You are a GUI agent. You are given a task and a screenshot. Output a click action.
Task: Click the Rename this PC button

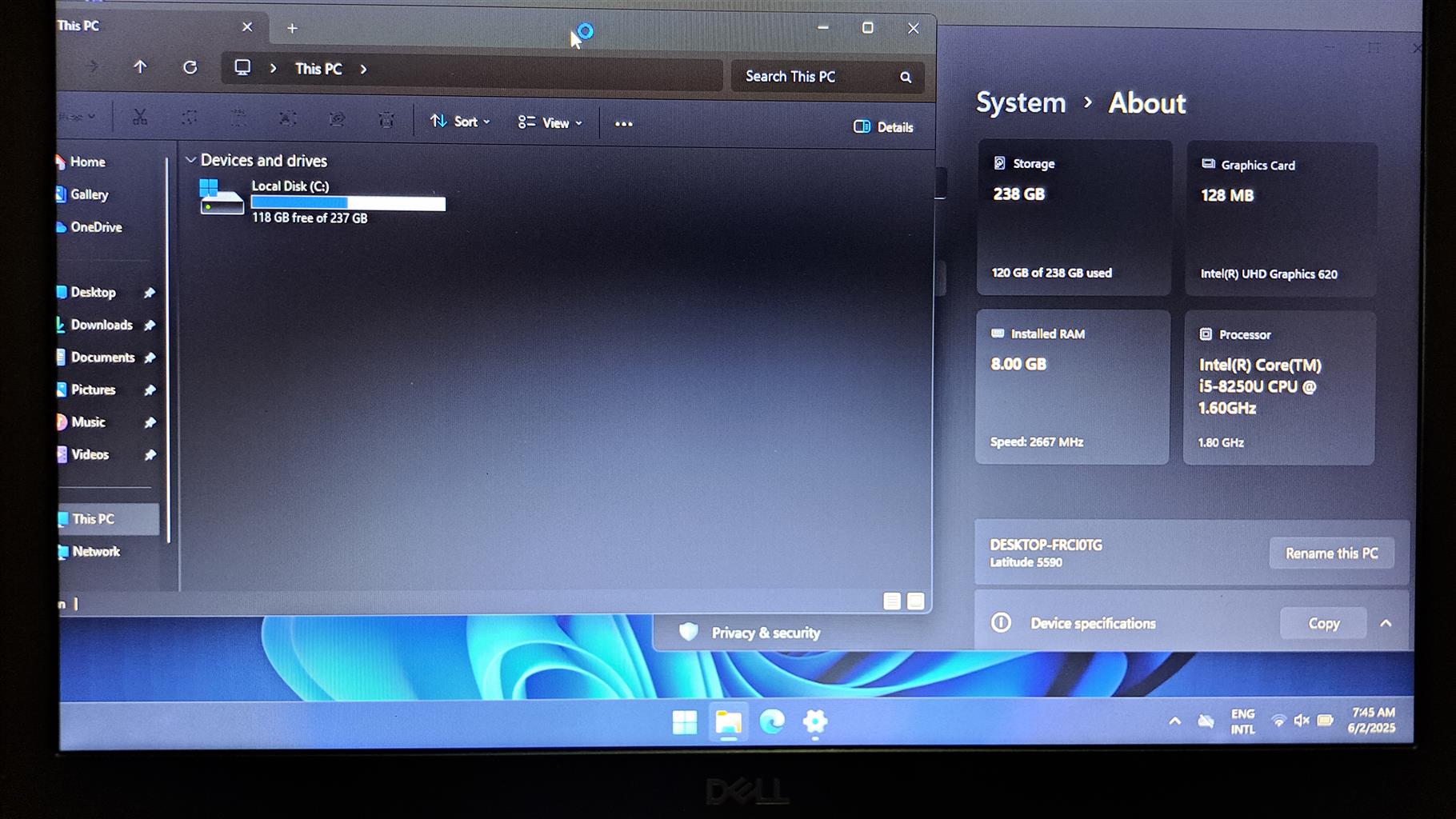pyautogui.click(x=1331, y=553)
